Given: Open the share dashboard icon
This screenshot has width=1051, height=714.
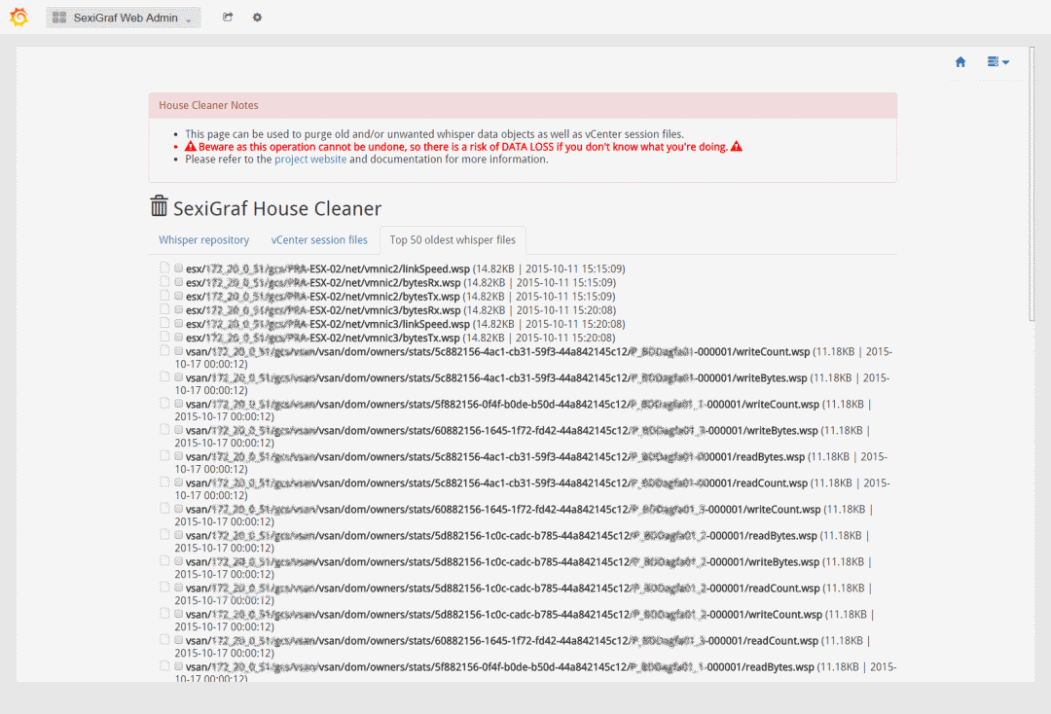Looking at the screenshot, I should (228, 17).
